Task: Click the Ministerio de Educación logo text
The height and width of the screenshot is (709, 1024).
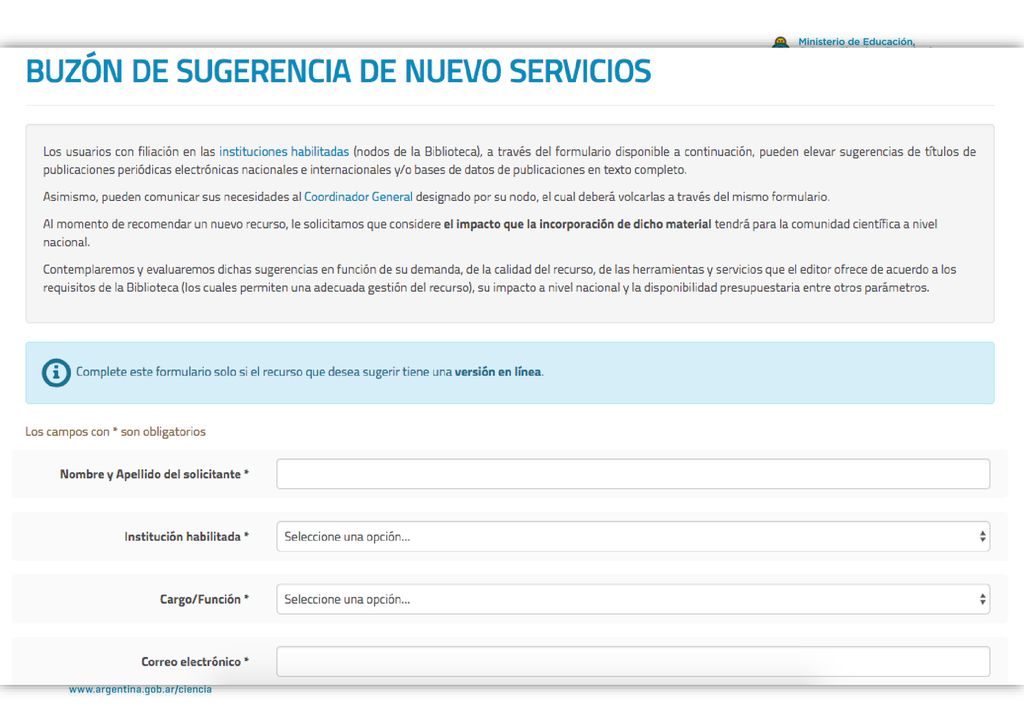Action: (x=856, y=42)
